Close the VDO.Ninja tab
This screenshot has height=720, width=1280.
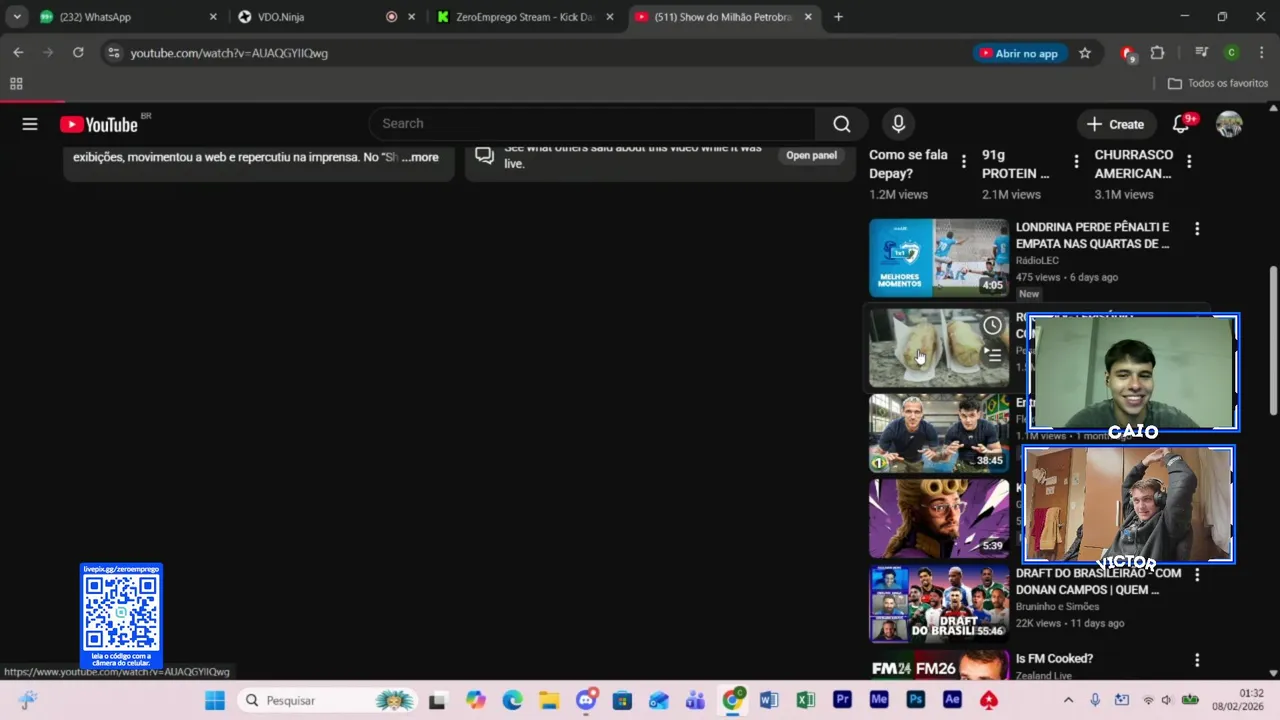point(411,17)
